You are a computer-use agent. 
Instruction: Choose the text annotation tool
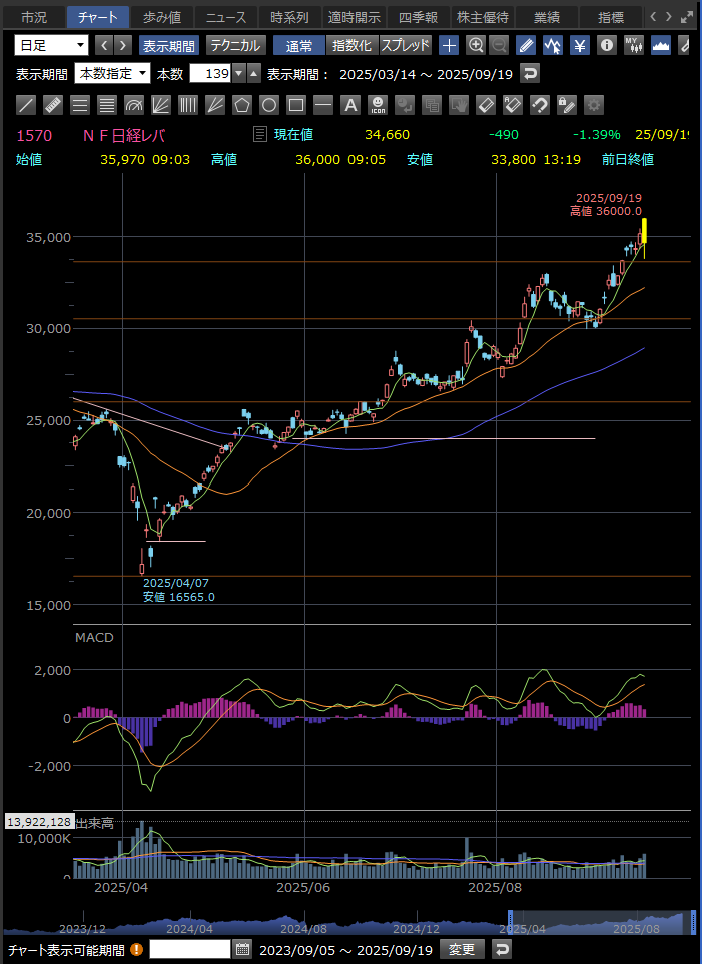click(350, 104)
